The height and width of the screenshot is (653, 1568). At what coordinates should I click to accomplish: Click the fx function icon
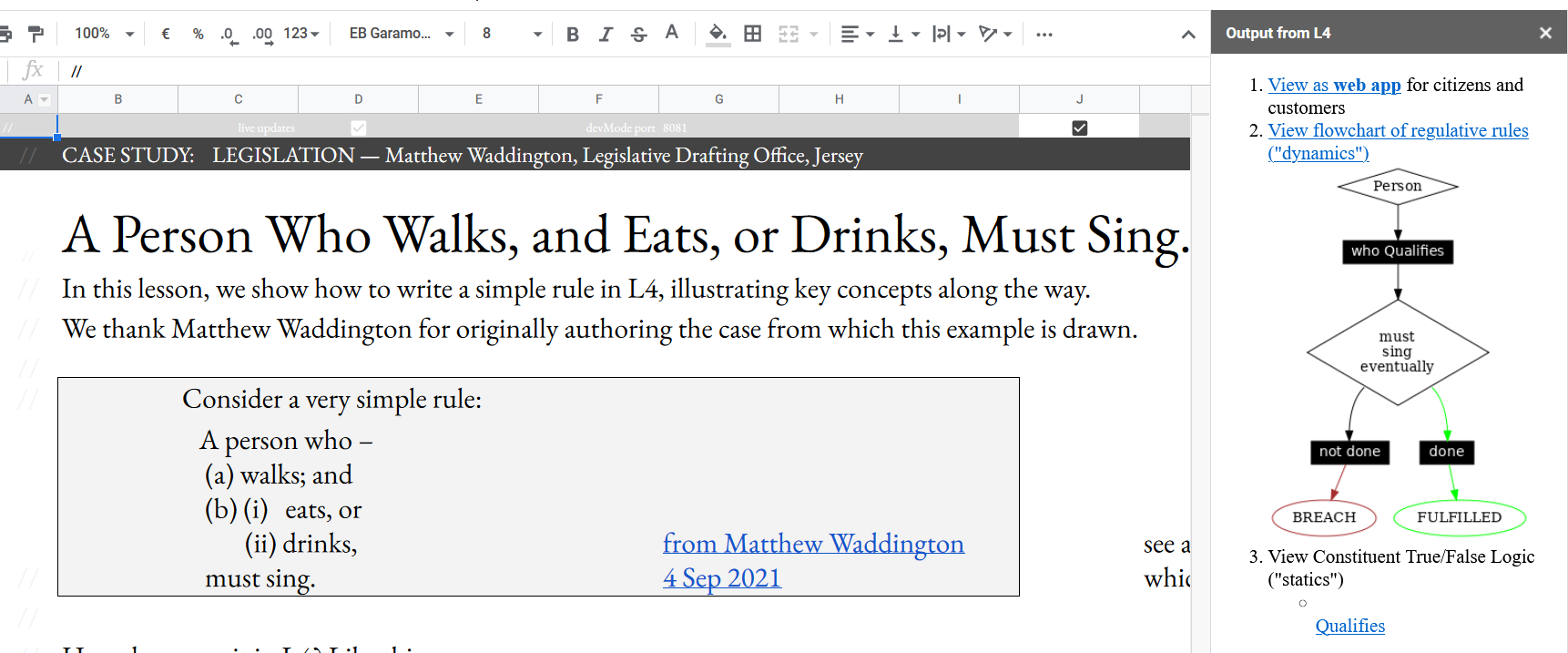coord(33,70)
